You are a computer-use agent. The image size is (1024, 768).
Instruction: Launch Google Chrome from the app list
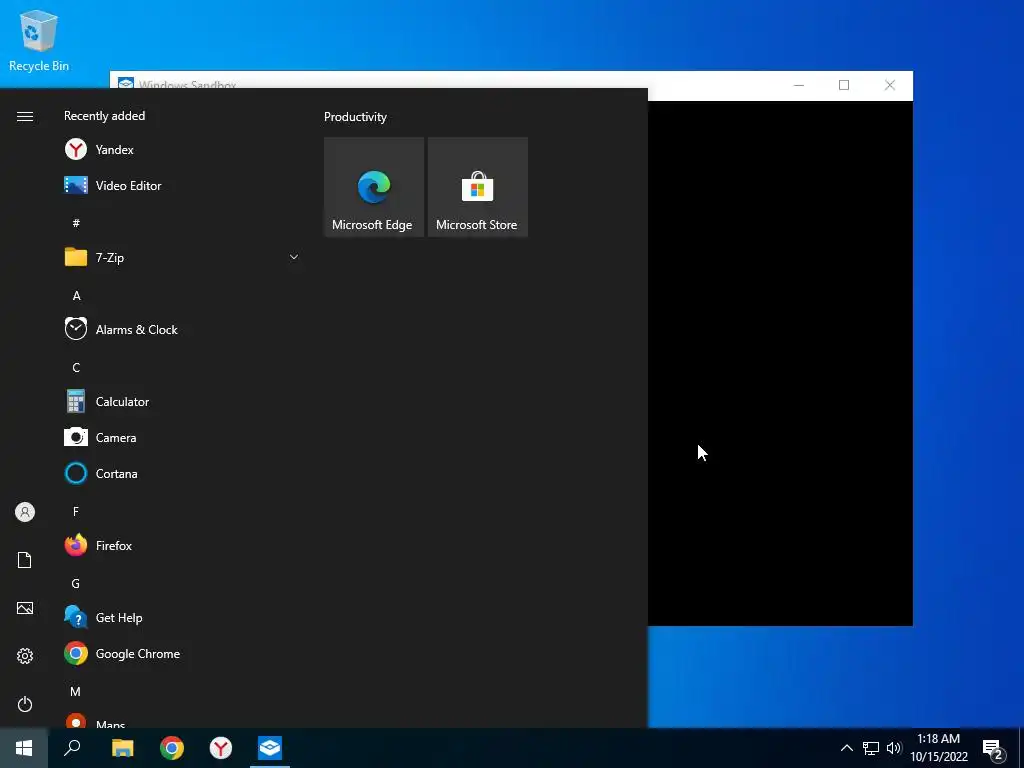coord(182,654)
